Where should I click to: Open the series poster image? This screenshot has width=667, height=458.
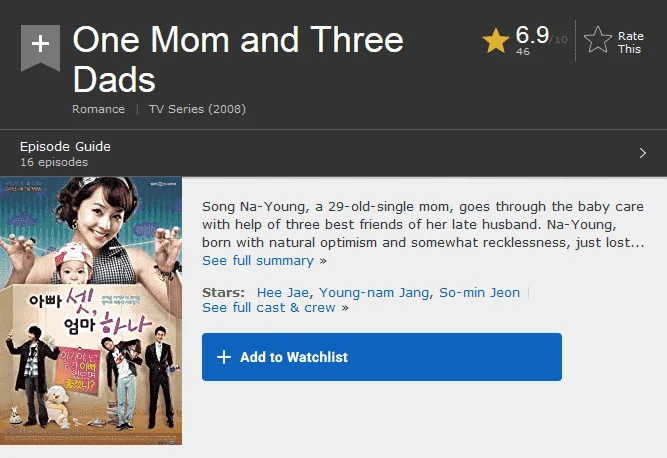coord(91,311)
